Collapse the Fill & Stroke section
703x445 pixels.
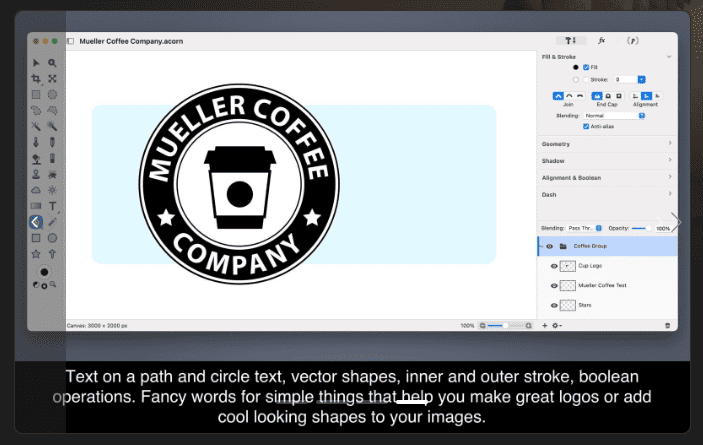(668, 57)
